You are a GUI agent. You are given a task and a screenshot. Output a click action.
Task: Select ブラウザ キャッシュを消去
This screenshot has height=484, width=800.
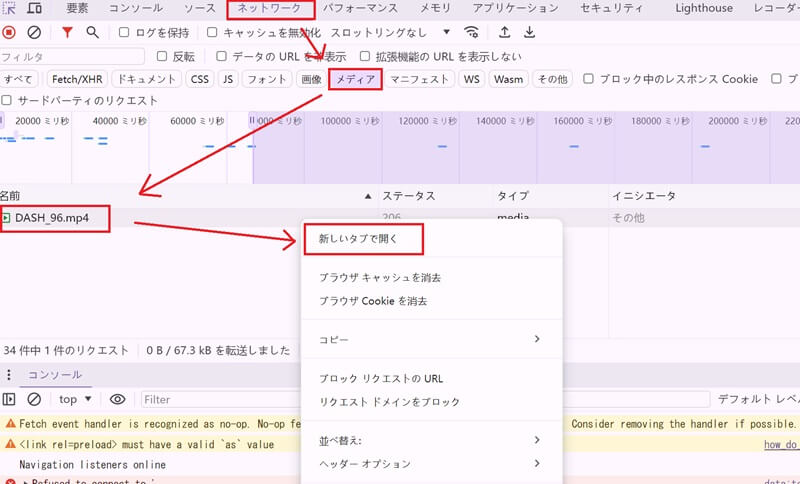coord(432,278)
